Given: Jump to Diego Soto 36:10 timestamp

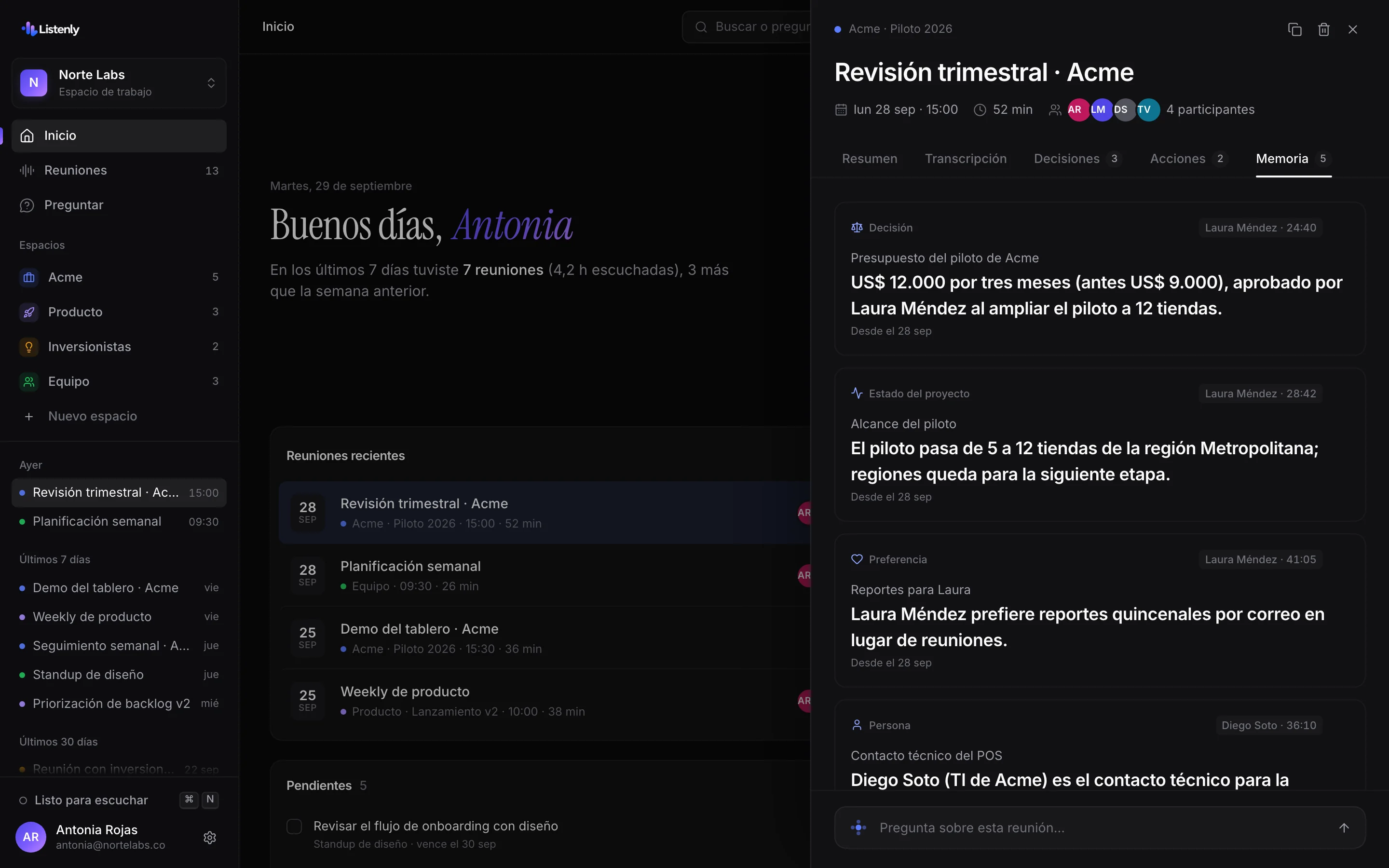Looking at the screenshot, I should 1268,726.
